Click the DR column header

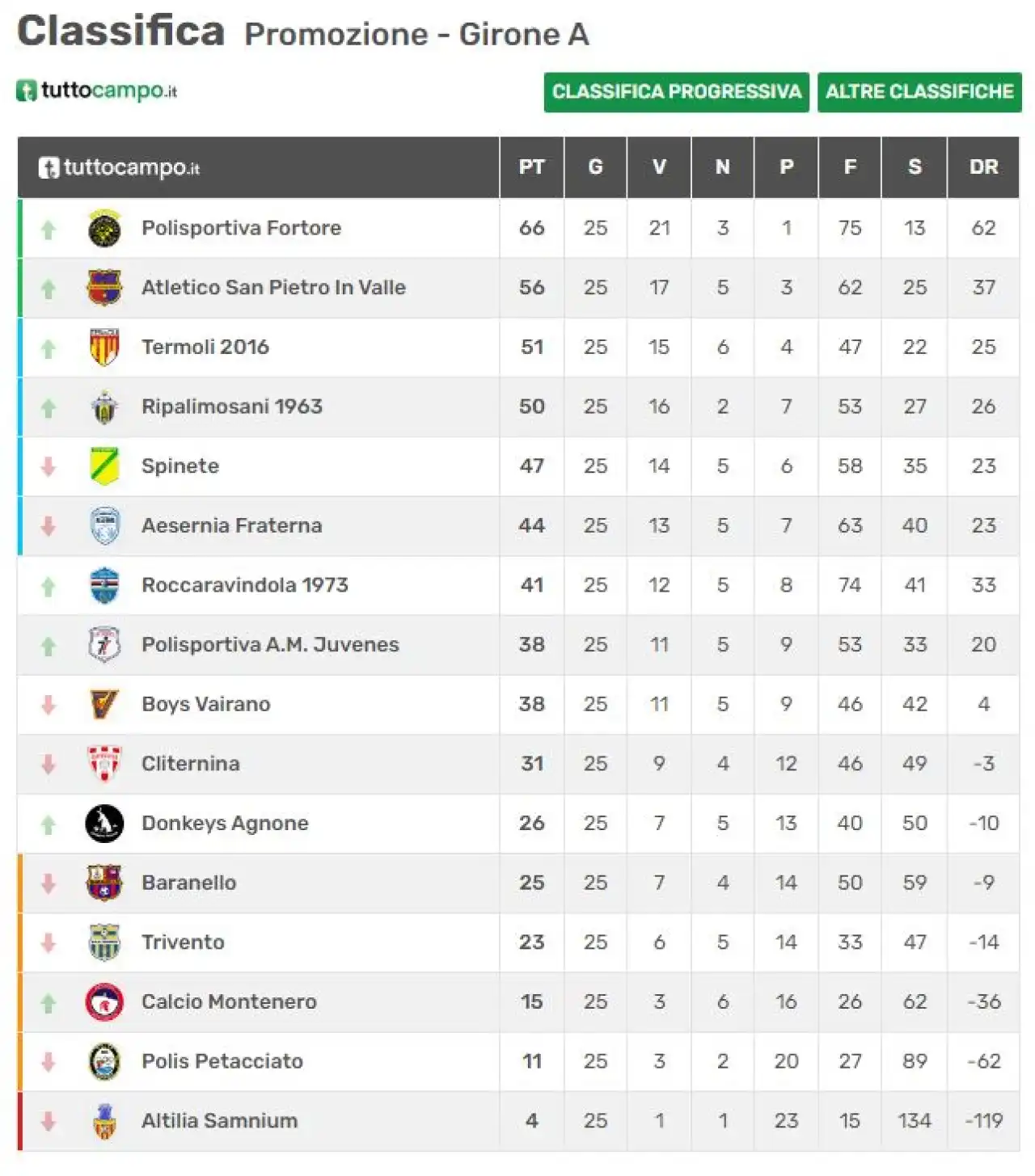coord(983,167)
